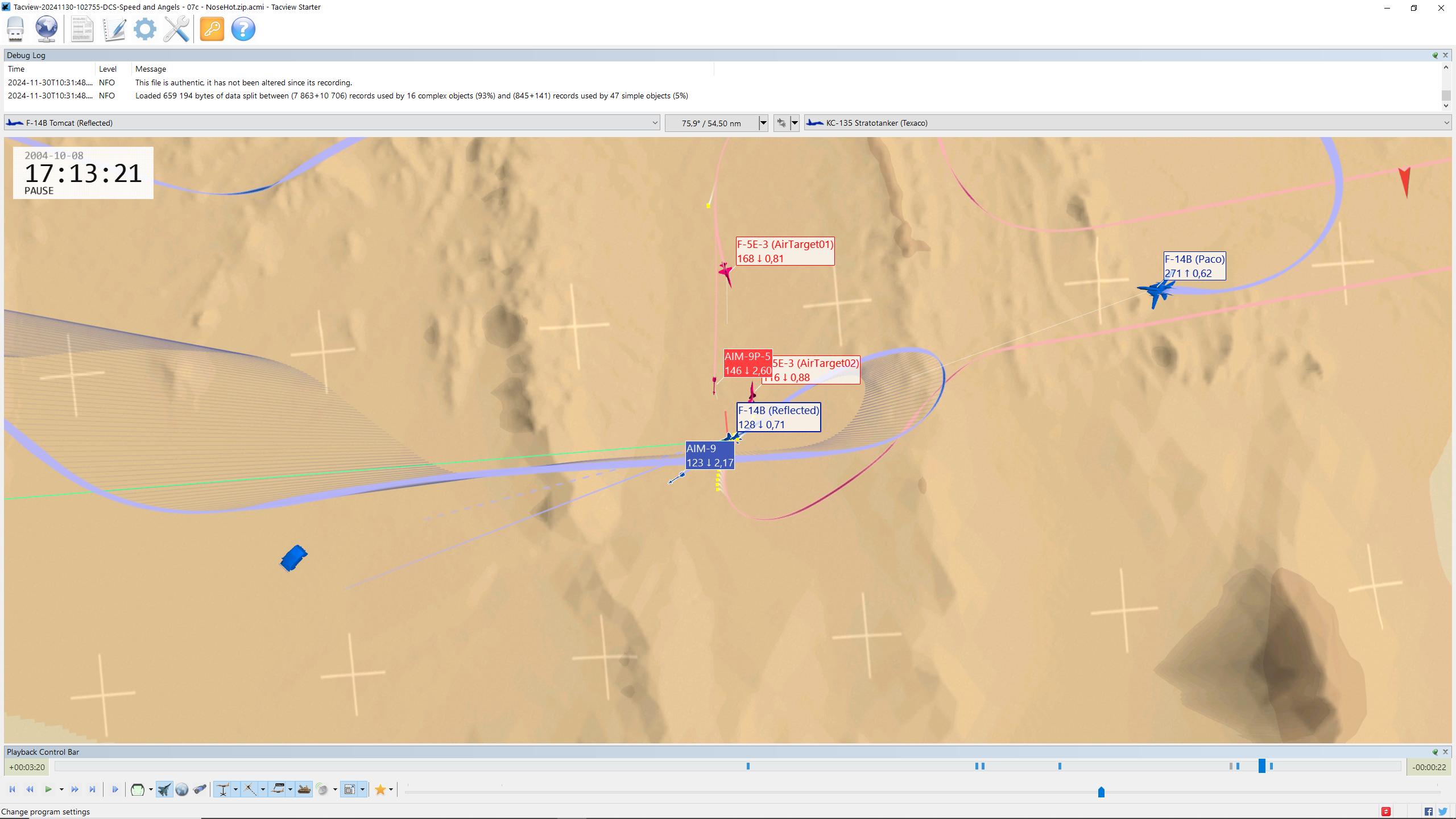1456x819 pixels.
Task: Expand swap aircraft options arrow
Action: [x=795, y=123]
